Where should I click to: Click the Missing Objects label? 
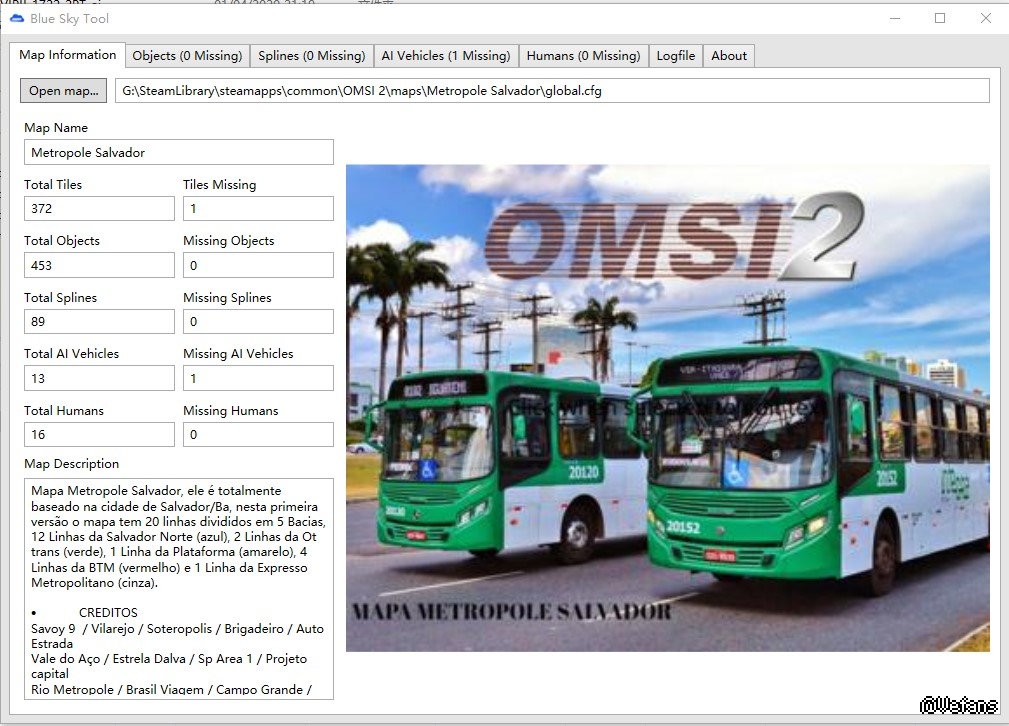(228, 241)
